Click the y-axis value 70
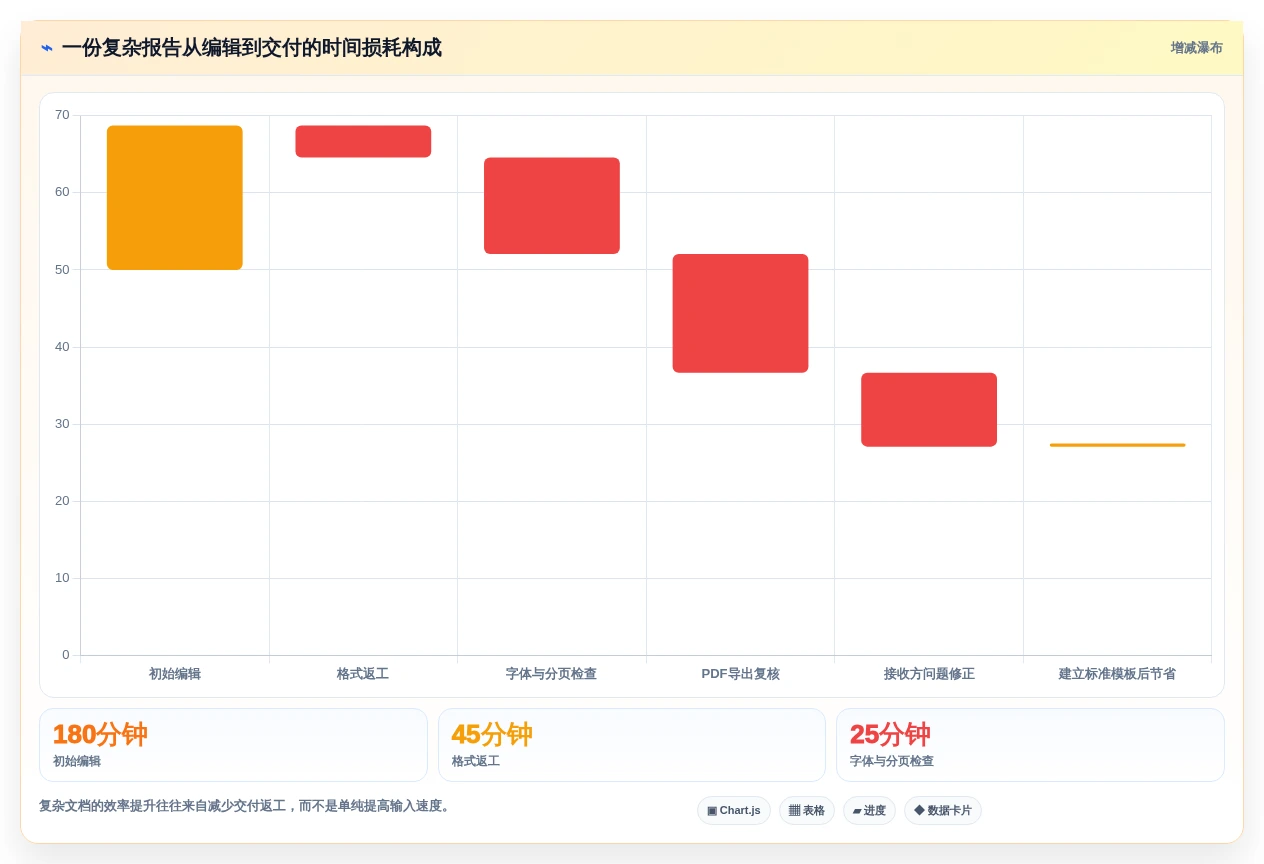 (x=62, y=115)
